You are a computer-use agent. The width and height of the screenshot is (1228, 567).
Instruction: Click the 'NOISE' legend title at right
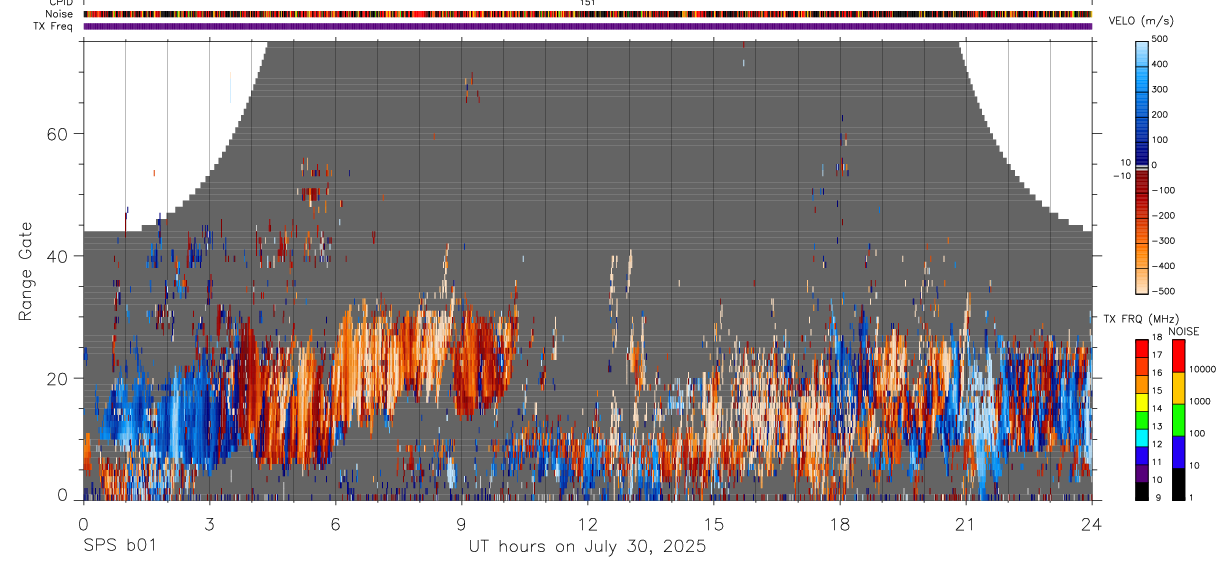(x=1183, y=331)
